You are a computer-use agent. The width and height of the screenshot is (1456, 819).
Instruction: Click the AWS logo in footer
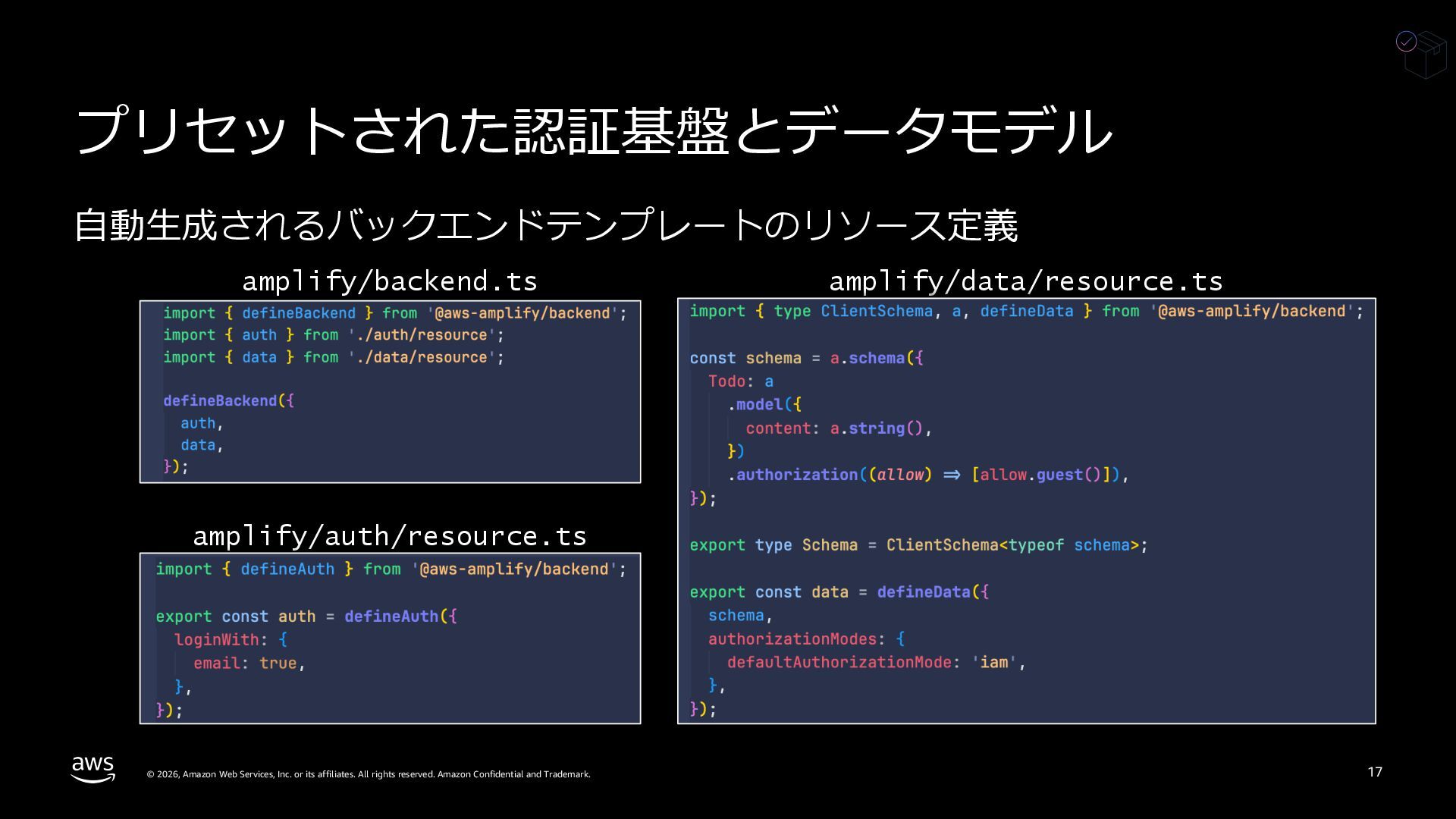pyautogui.click(x=93, y=769)
